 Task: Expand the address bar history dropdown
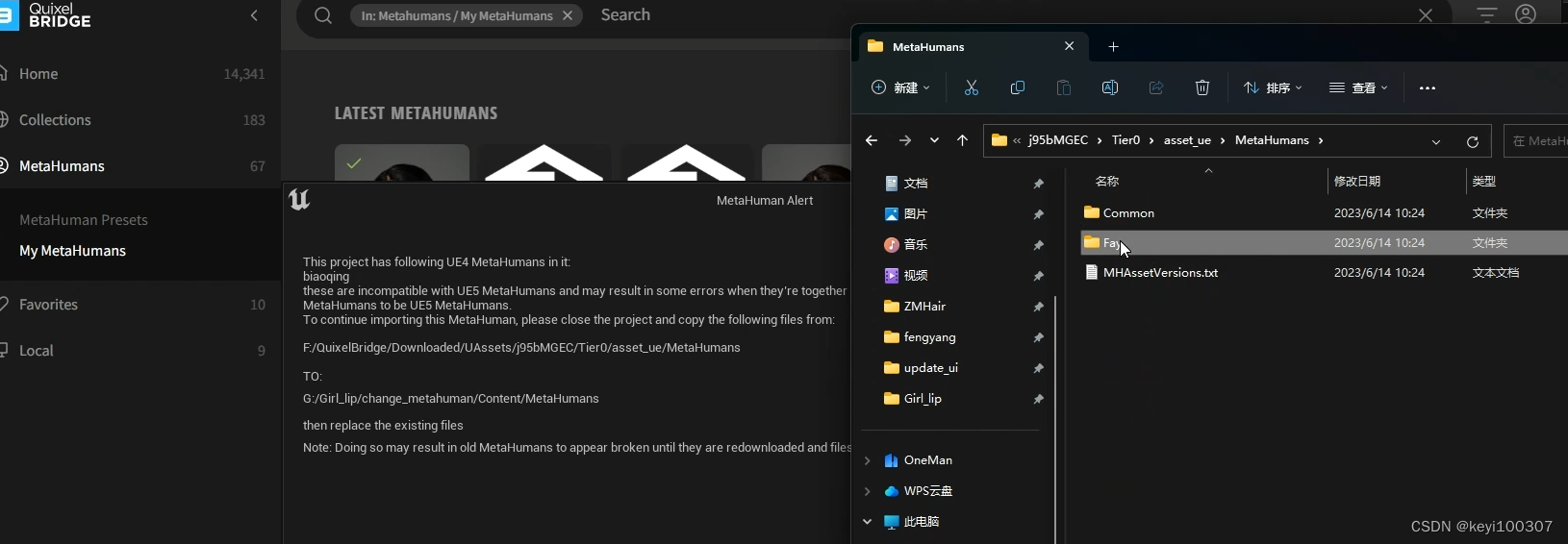pos(1436,141)
